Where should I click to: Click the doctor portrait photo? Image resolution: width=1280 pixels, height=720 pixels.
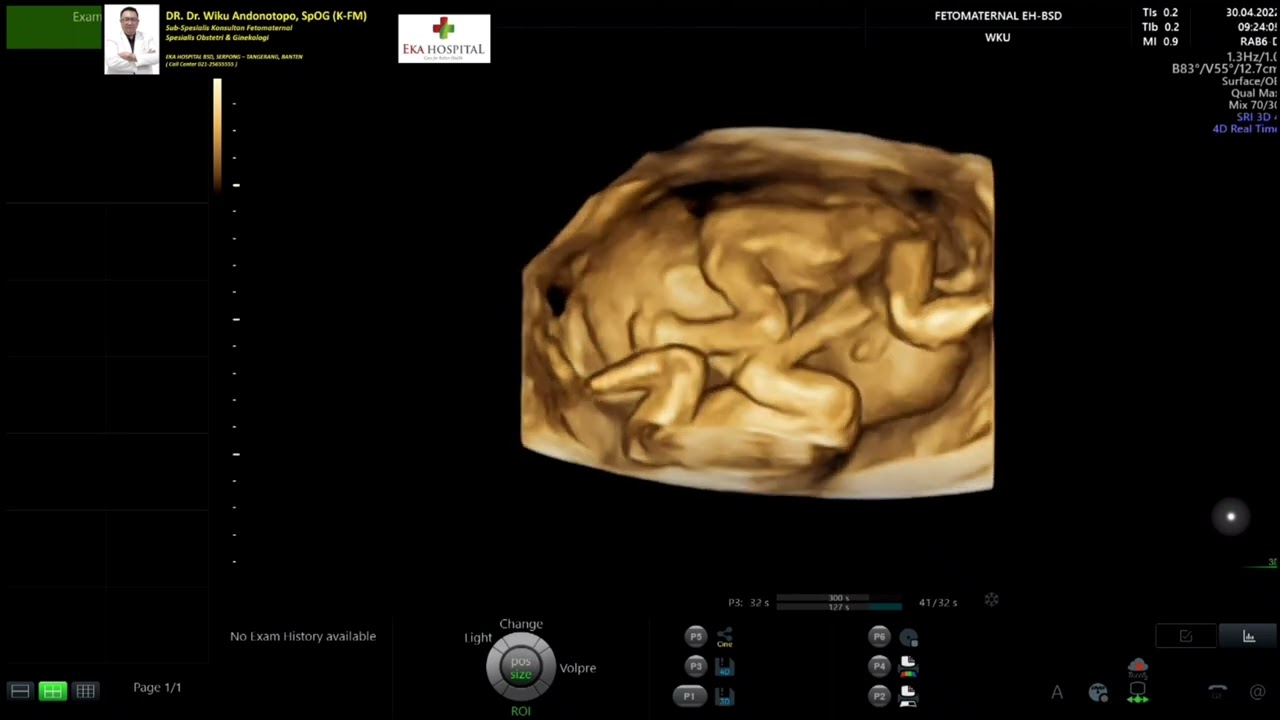pos(132,39)
